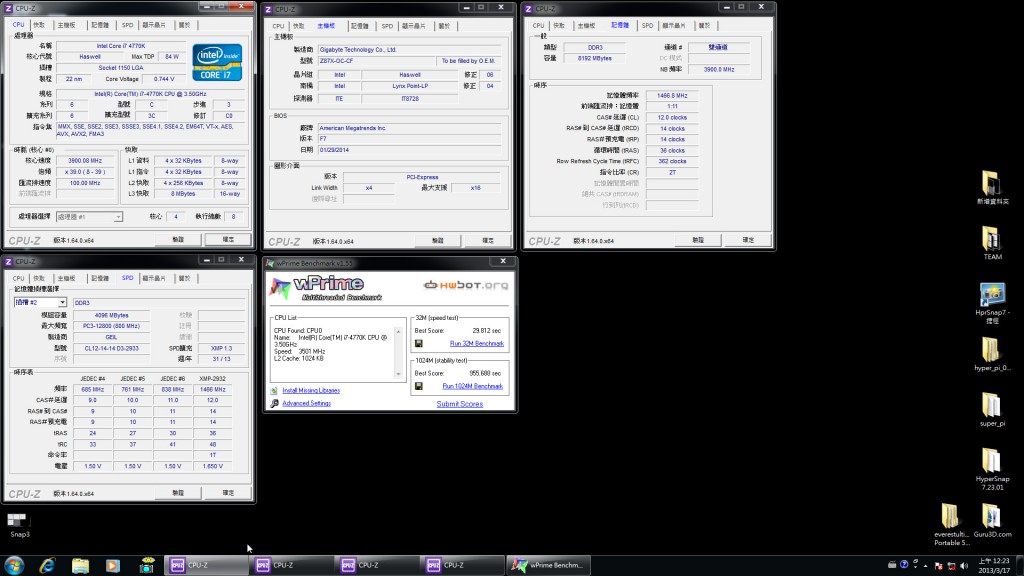Click Run 1024M Benchmark link

point(473,386)
